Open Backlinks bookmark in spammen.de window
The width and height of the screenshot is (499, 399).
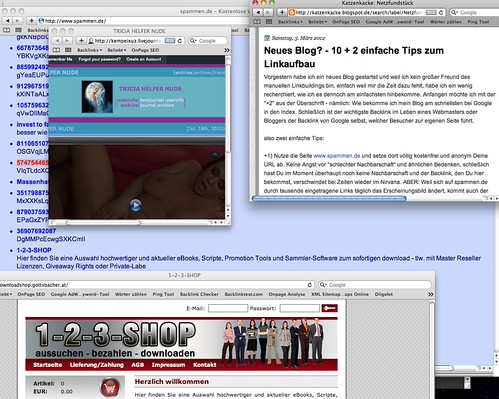pyautogui.click(x=38, y=30)
